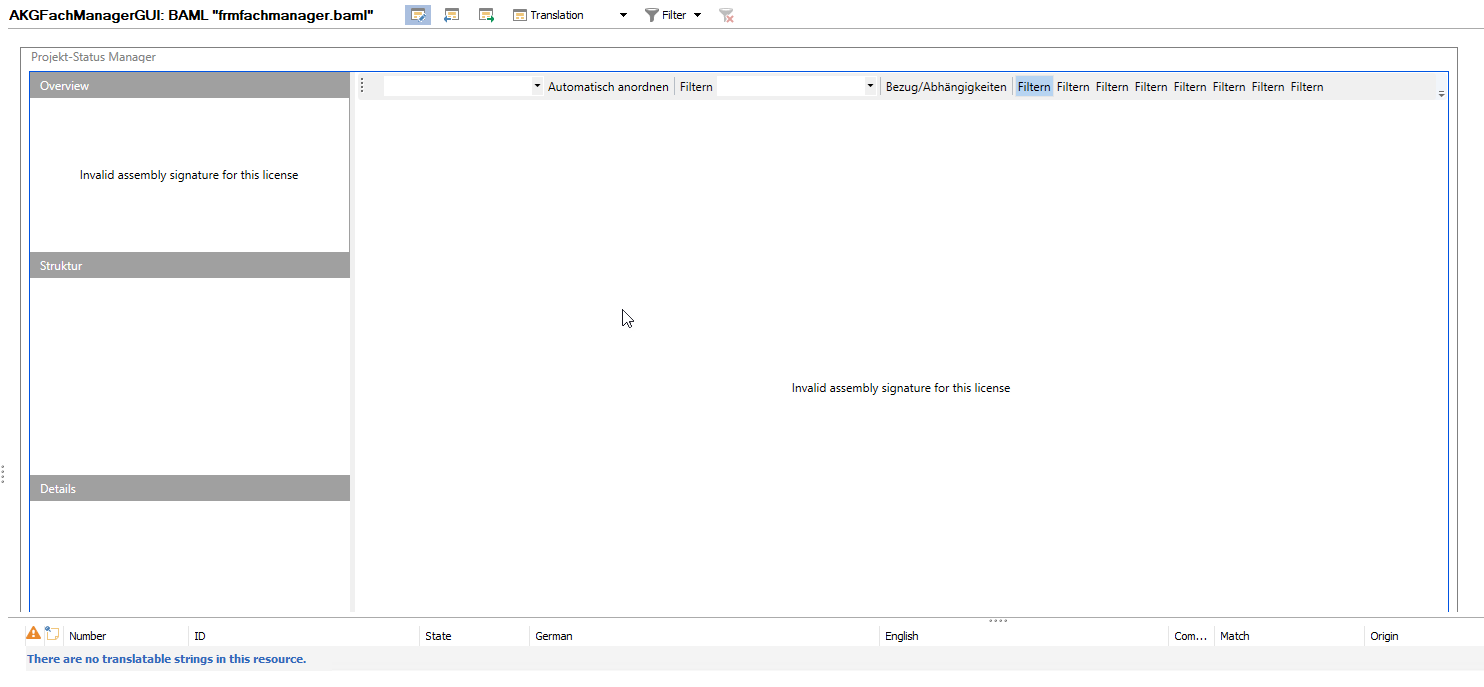Screen dimensions: 1484x687
Task: Open the Translation view dropdown arrow
Action: click(x=623, y=15)
